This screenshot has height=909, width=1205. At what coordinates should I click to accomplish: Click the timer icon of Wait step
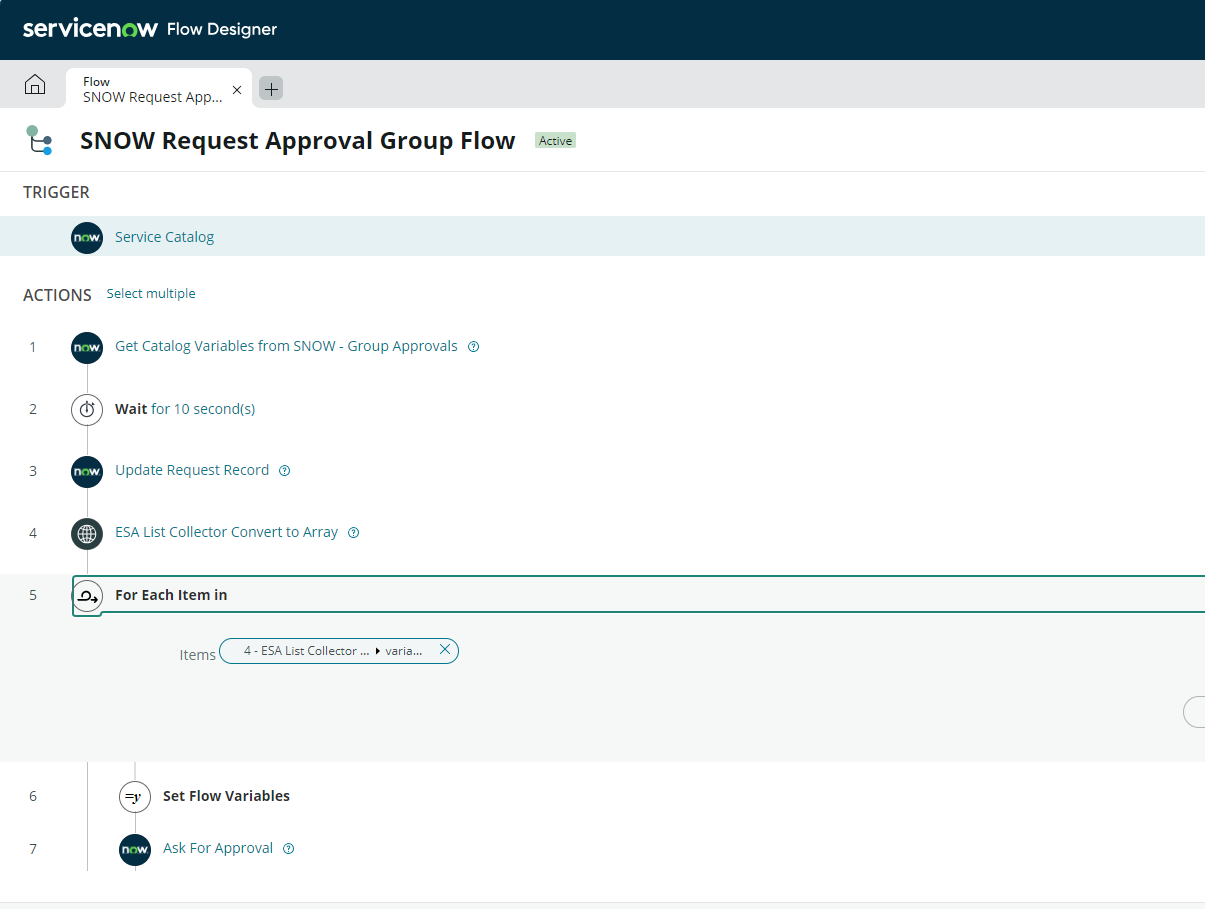(x=87, y=409)
